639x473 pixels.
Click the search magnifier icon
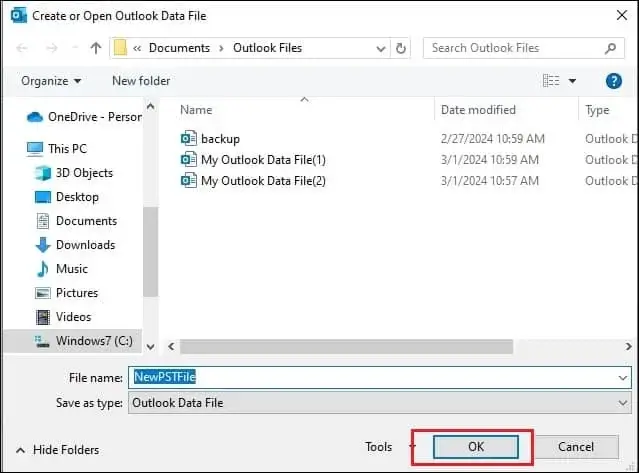point(609,48)
